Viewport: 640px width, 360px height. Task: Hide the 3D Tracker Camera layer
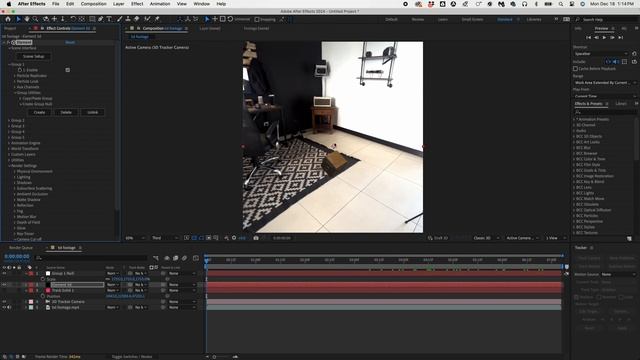(x=4, y=302)
